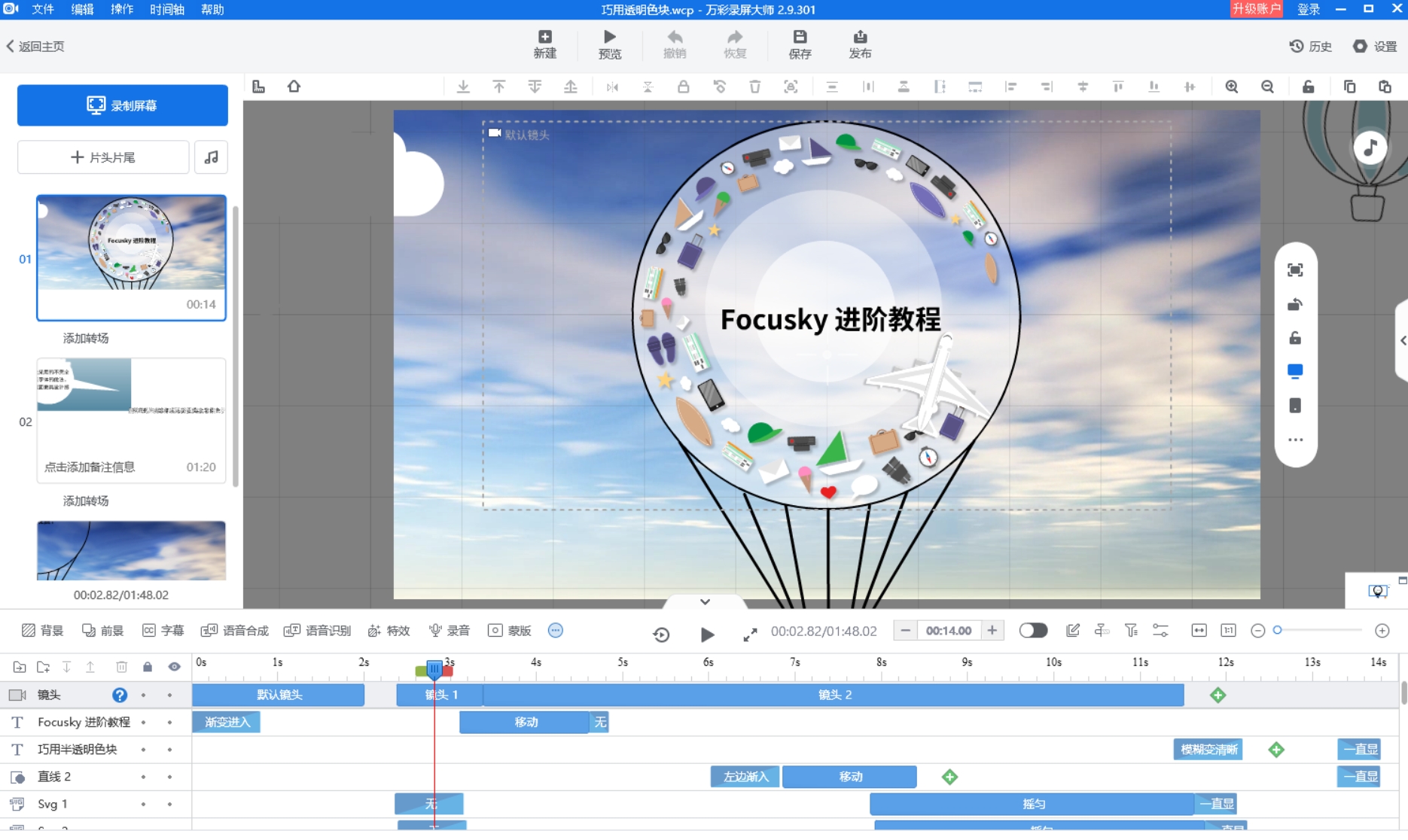Viewport: 1408px width, 840px height.
Task: Click the blue monitor icon in floating panel
Action: pyautogui.click(x=1295, y=371)
